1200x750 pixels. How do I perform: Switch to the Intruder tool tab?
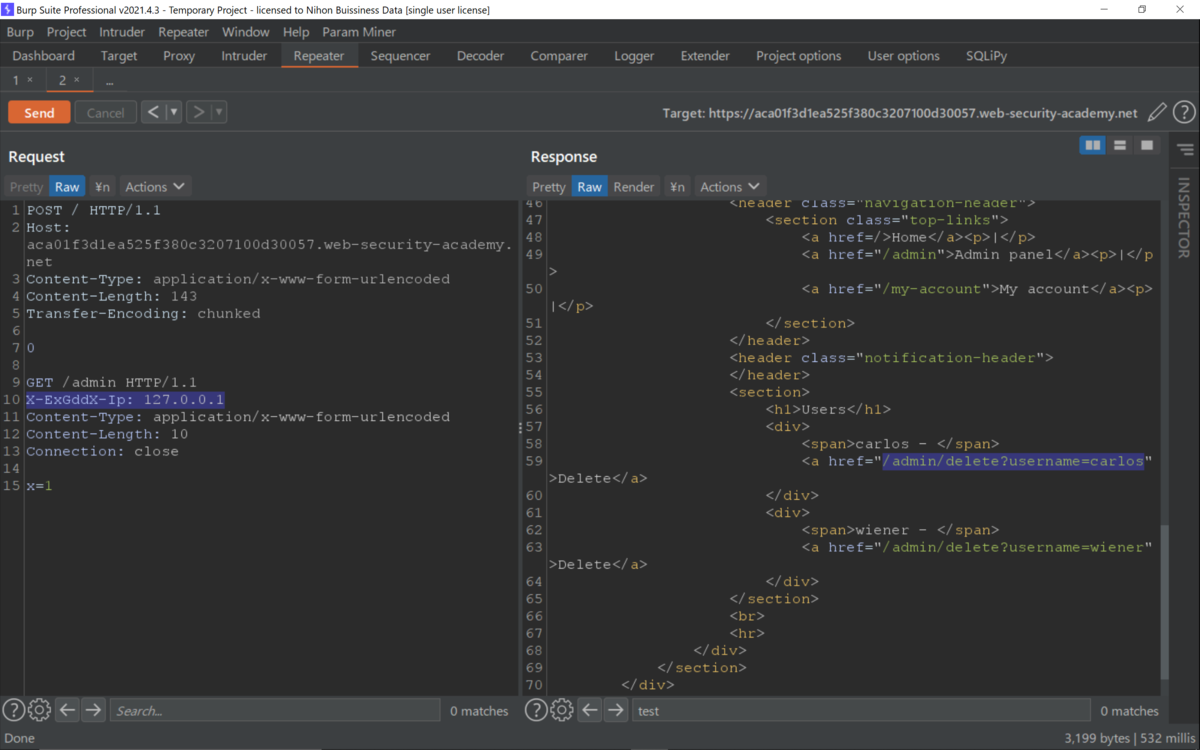(x=244, y=56)
